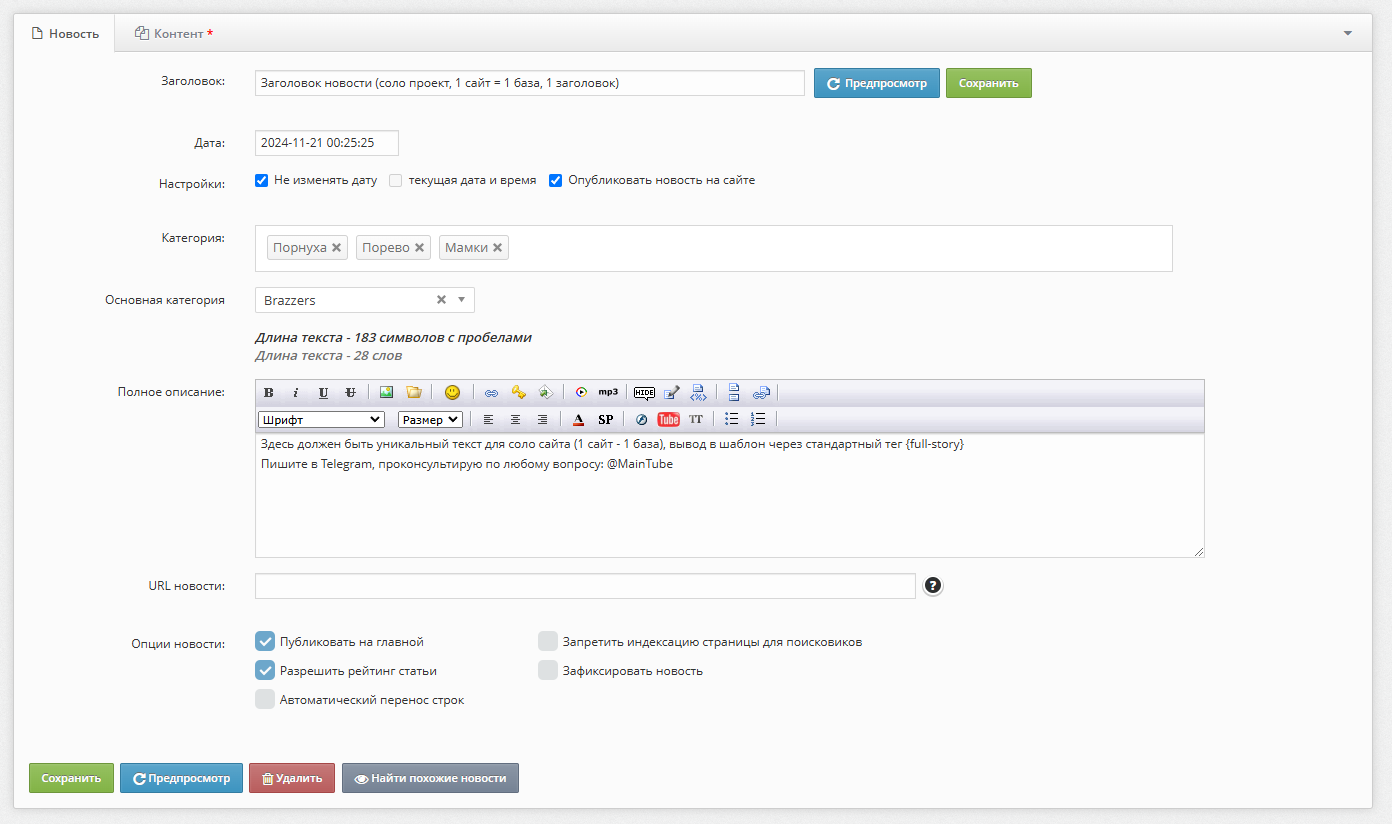This screenshot has height=824, width=1392.
Task: Open text color picker (red A)
Action: (x=578, y=419)
